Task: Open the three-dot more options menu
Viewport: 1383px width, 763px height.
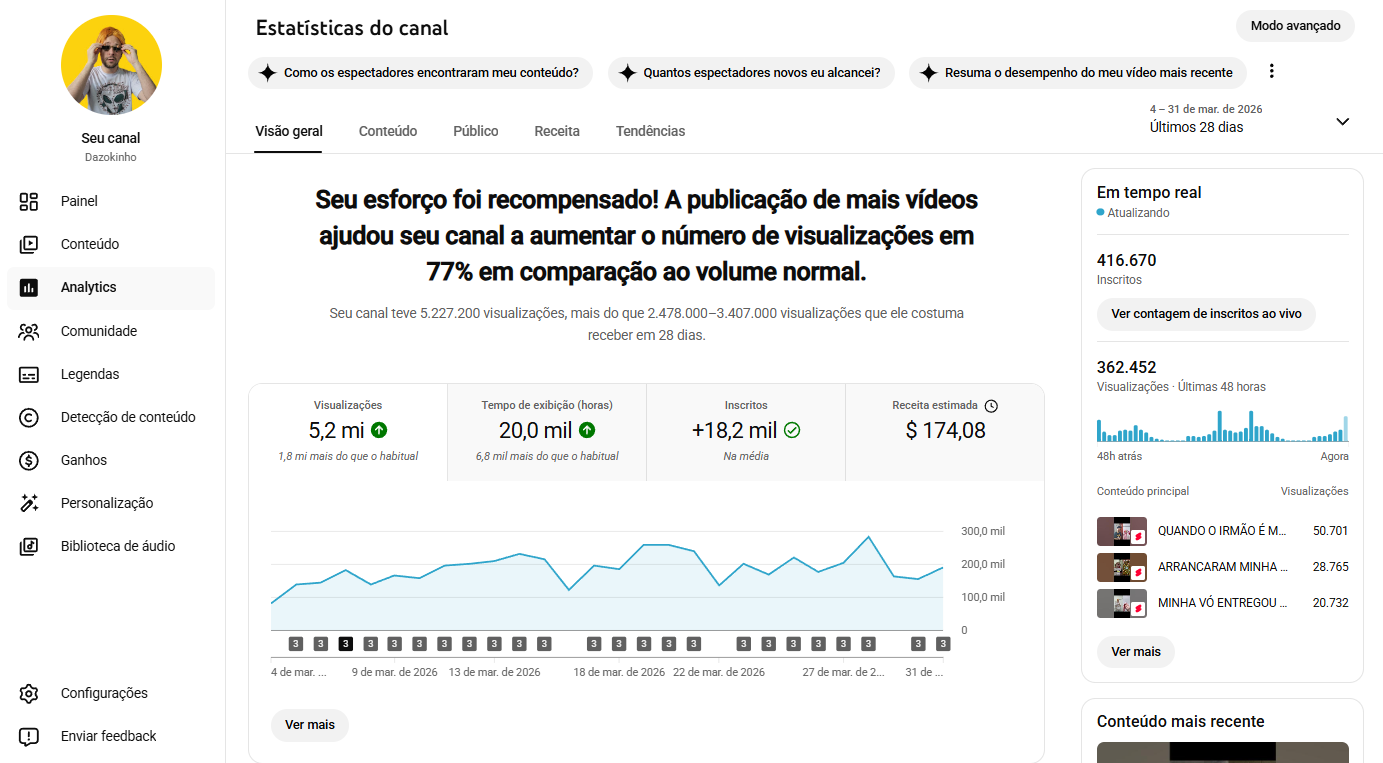Action: pos(1272,71)
